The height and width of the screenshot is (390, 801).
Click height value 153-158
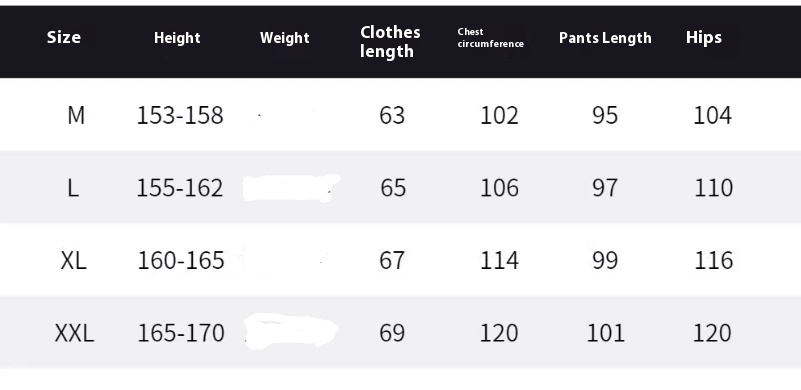point(180,116)
